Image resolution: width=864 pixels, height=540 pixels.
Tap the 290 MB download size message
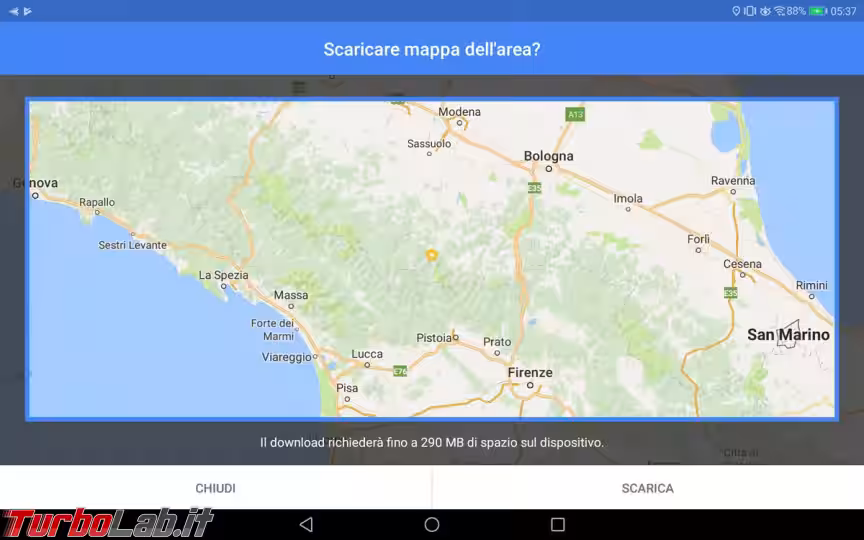click(431, 442)
